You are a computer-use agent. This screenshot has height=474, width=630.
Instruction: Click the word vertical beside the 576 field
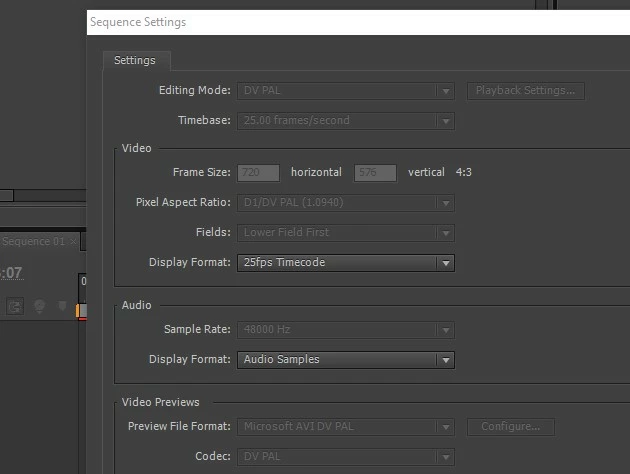point(426,172)
